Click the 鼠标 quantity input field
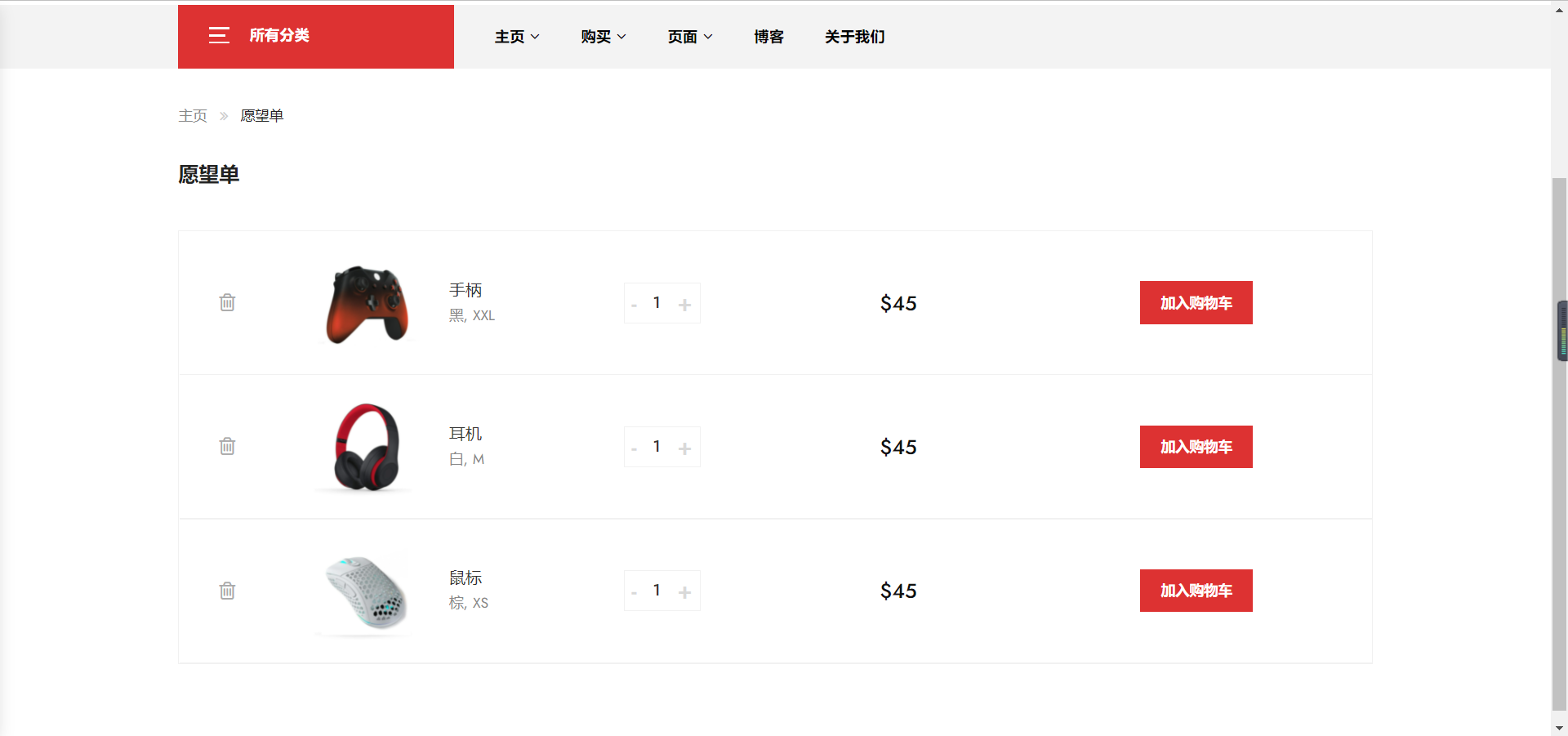 coord(657,591)
